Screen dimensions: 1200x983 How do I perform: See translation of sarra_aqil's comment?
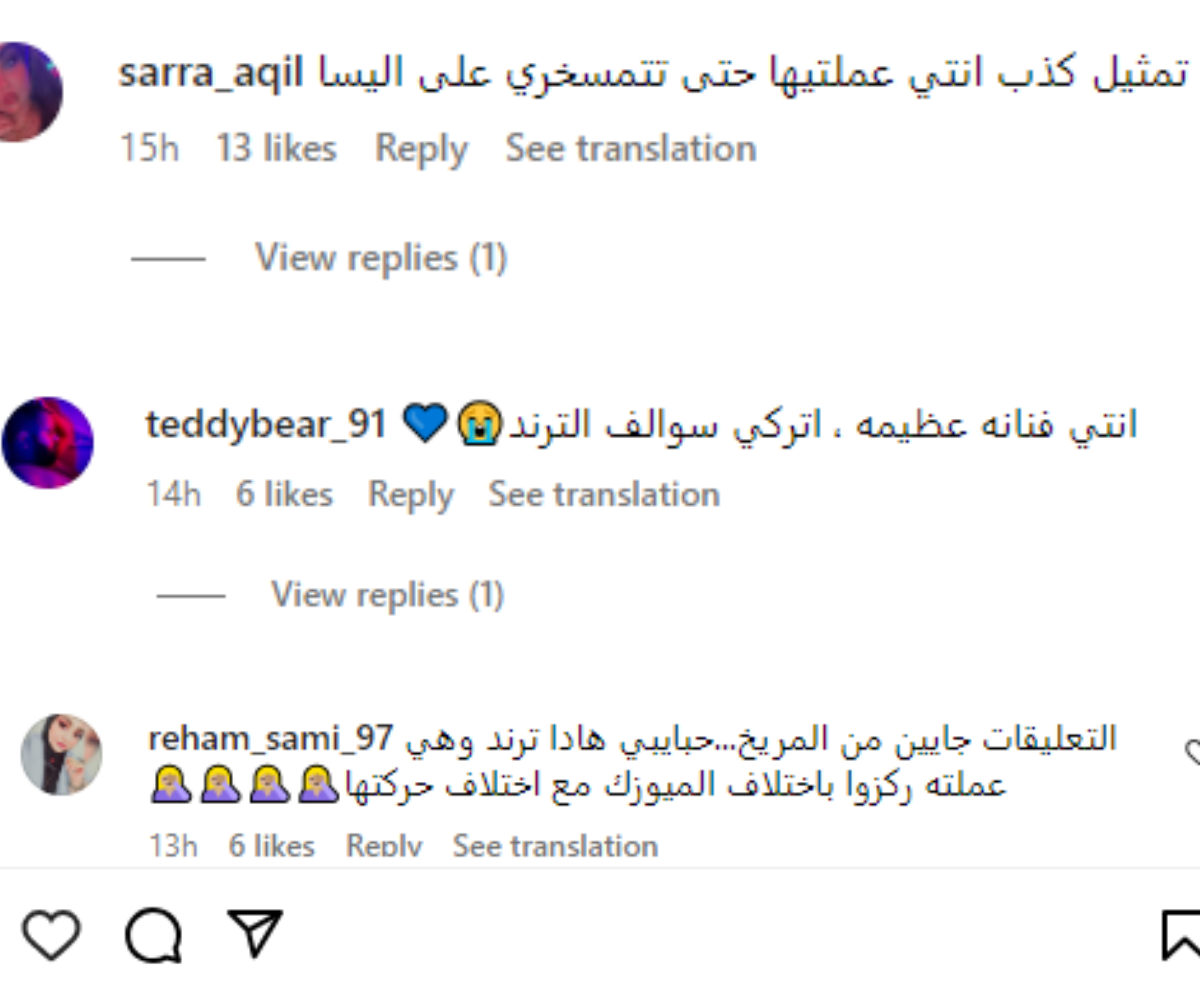[x=631, y=149]
